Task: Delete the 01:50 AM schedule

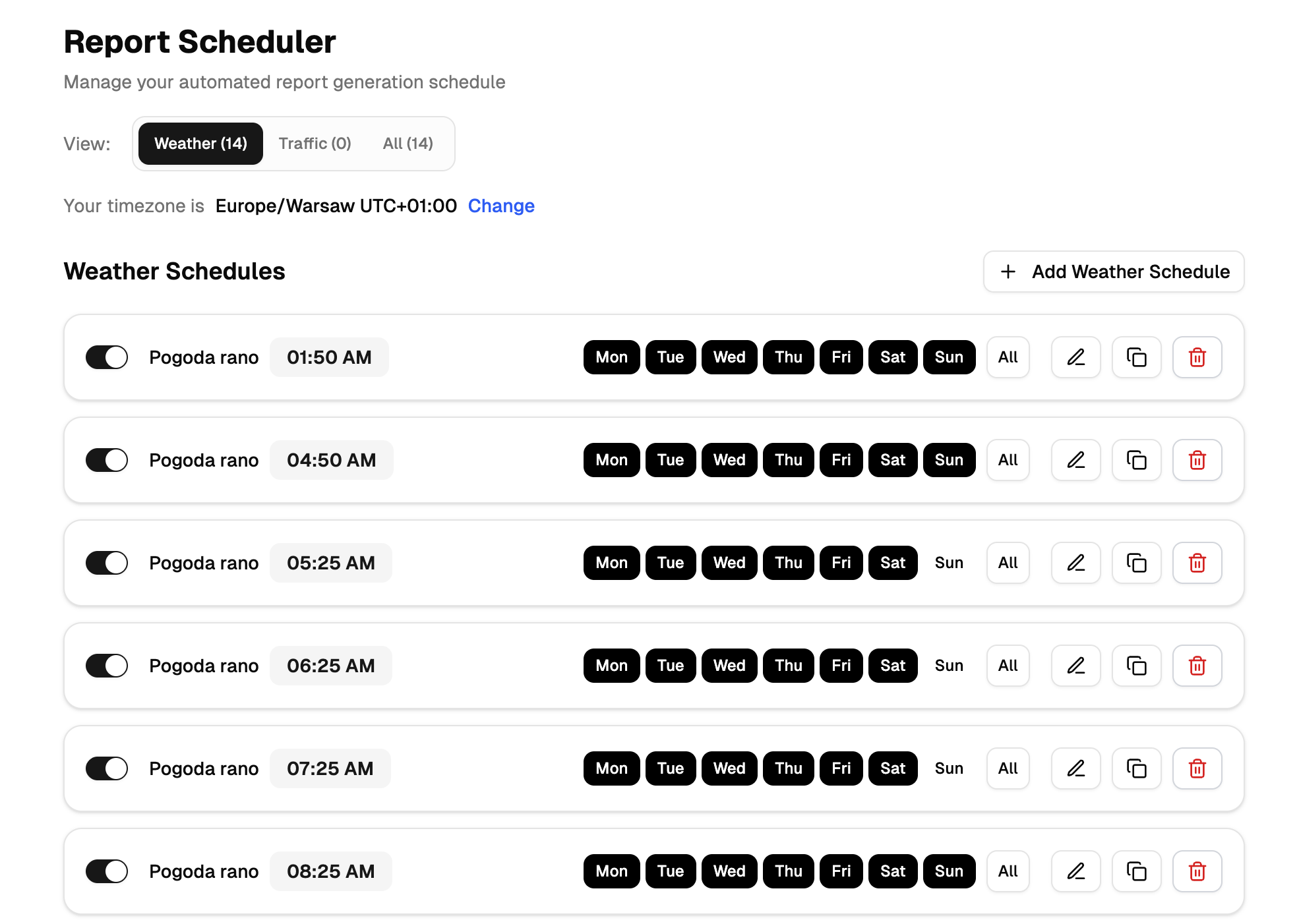Action: [1197, 357]
